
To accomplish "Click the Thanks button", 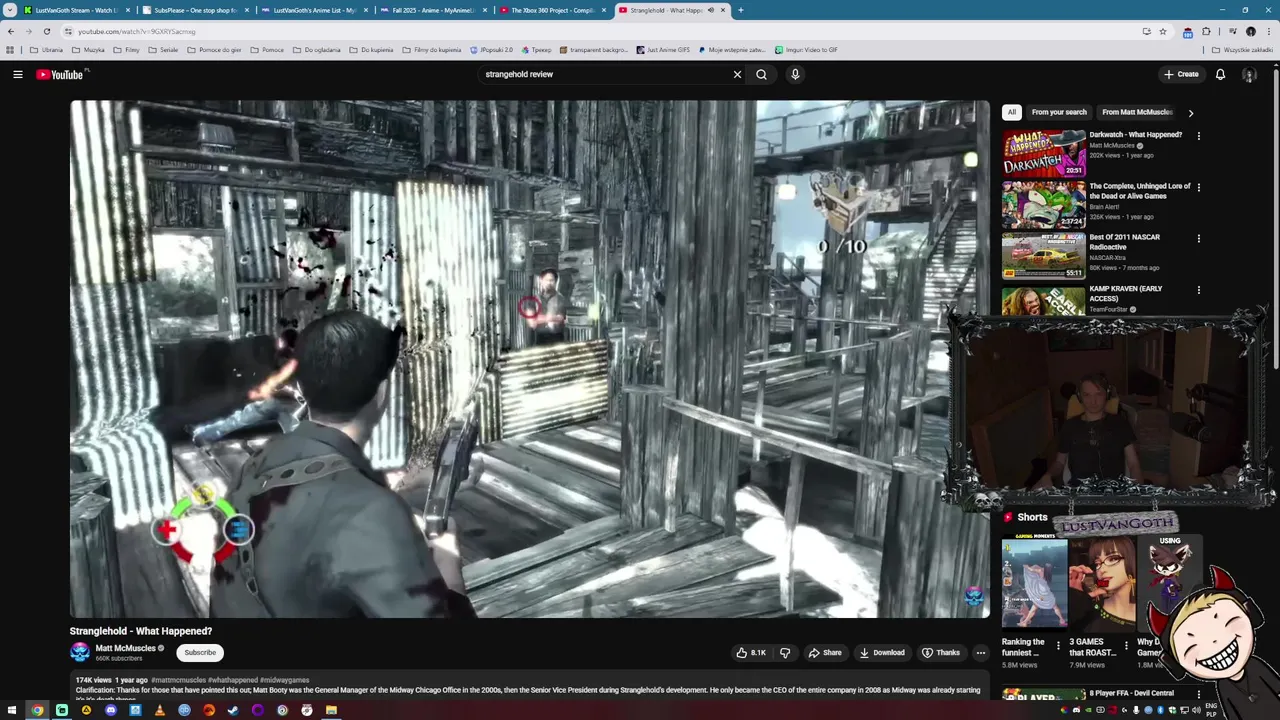I will (x=941, y=653).
